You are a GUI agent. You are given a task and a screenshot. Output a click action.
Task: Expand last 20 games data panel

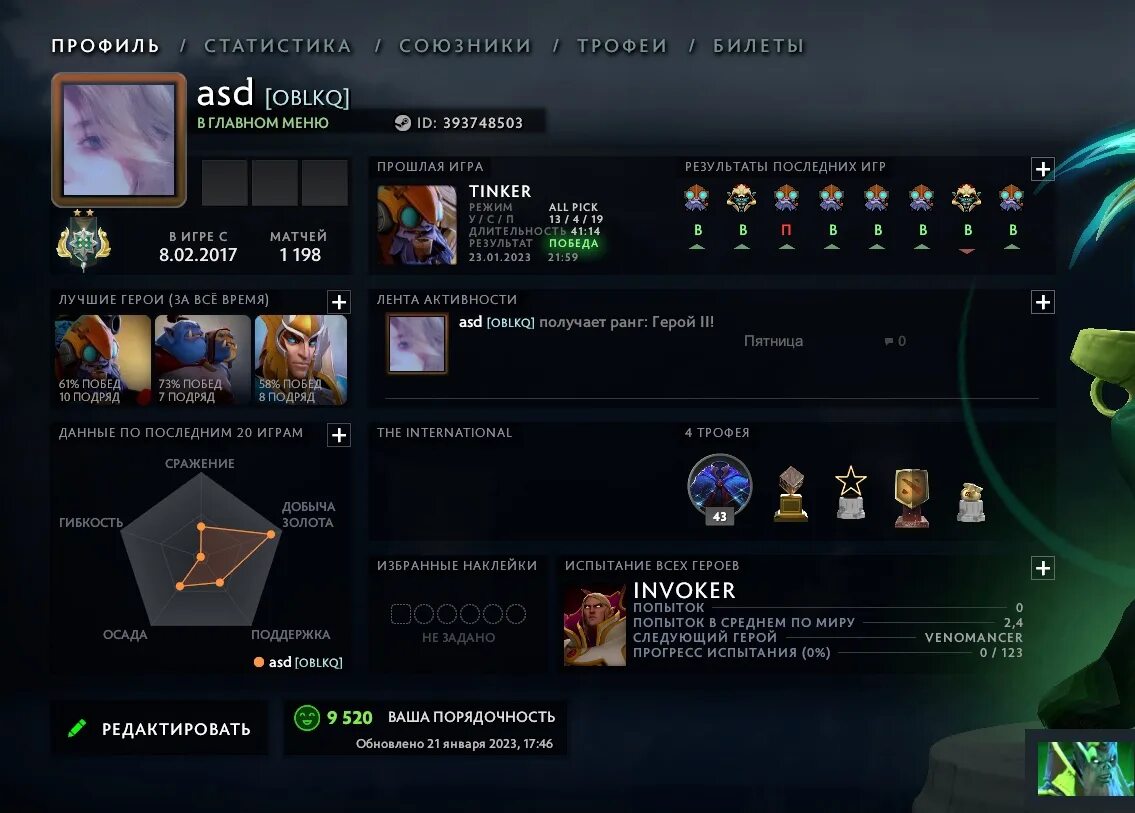click(339, 435)
